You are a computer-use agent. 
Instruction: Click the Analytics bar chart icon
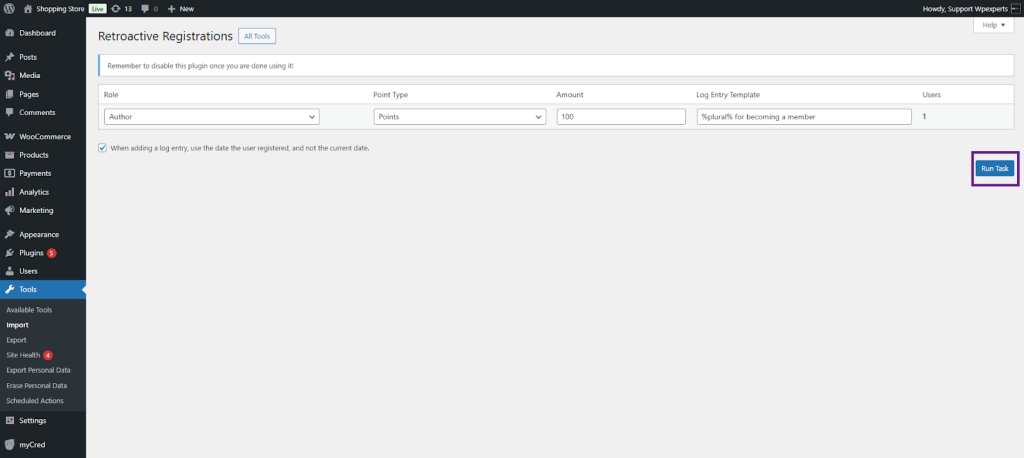(x=9, y=192)
